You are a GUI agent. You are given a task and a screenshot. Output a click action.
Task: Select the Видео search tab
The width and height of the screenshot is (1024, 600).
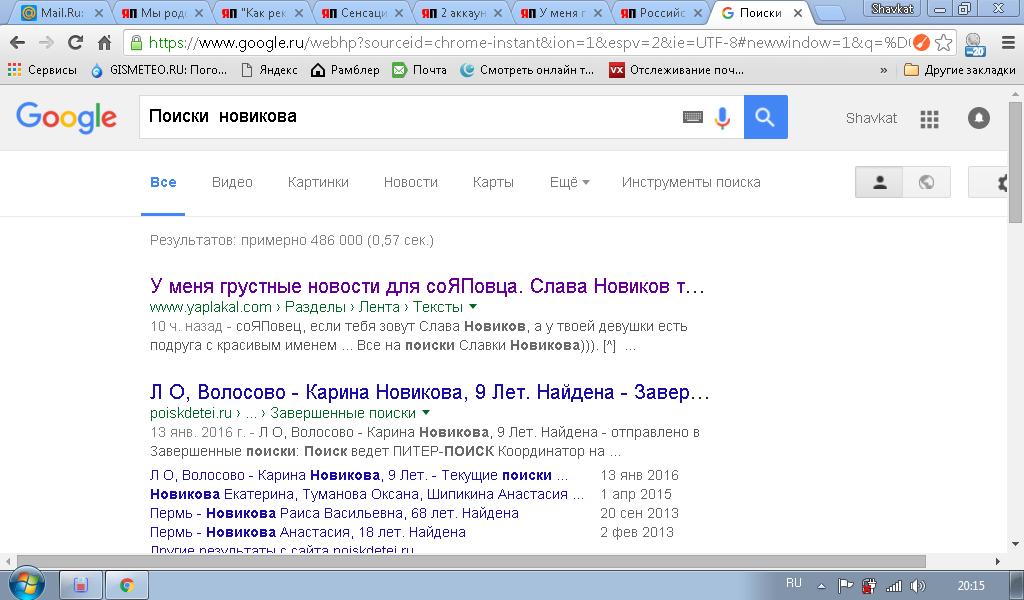pos(232,182)
